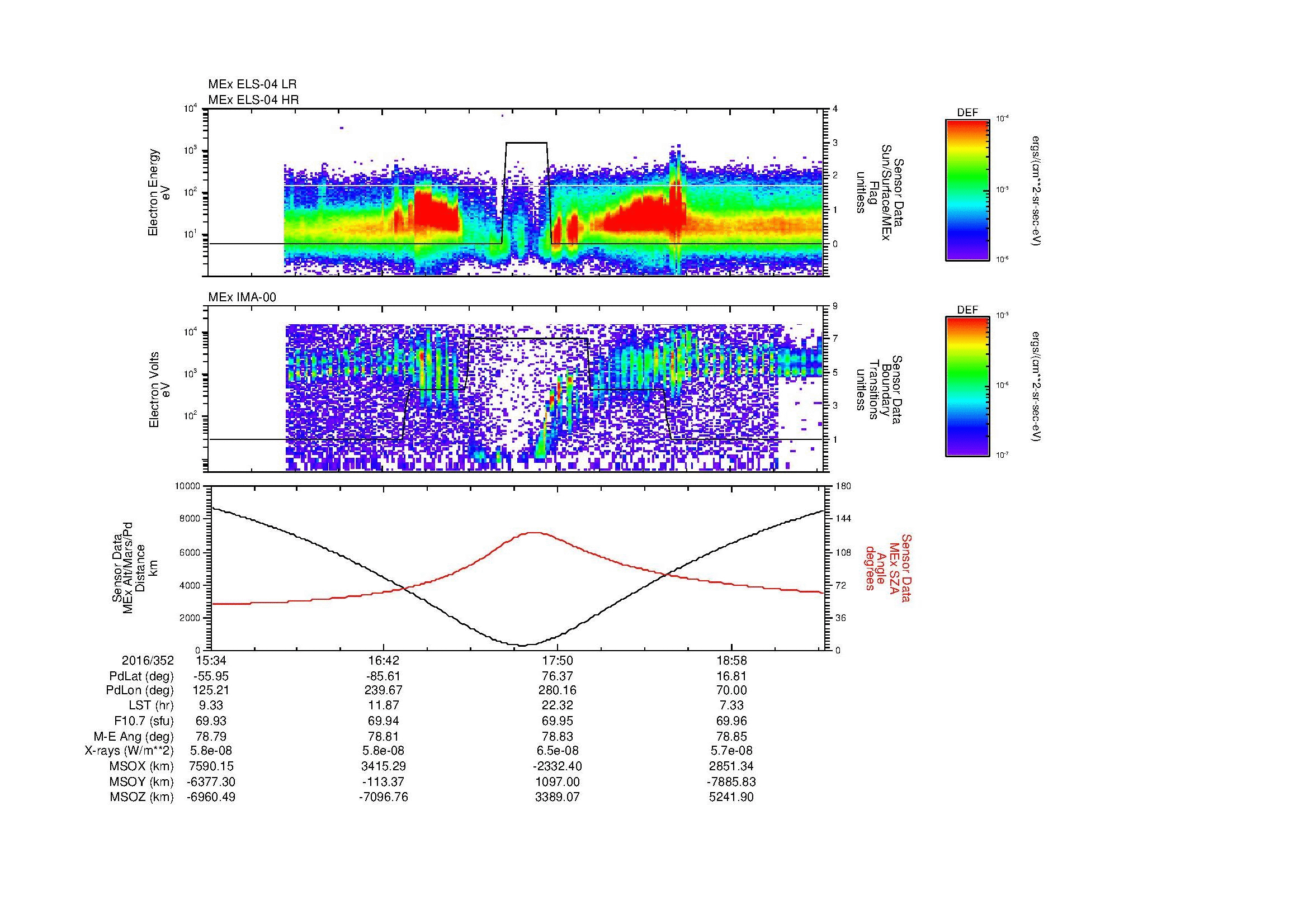Click the PdLat (deg) row label
Viewport: 1308px width, 924px height.
pos(141,676)
